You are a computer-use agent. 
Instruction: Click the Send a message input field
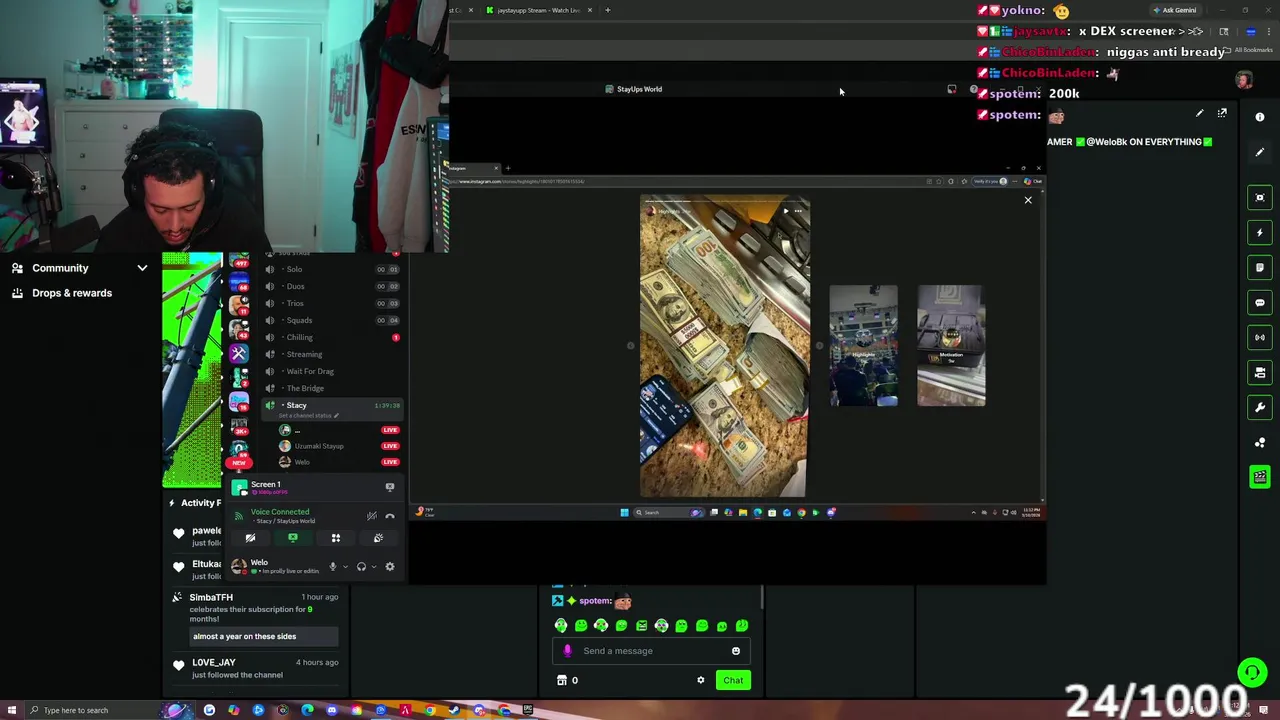point(652,651)
